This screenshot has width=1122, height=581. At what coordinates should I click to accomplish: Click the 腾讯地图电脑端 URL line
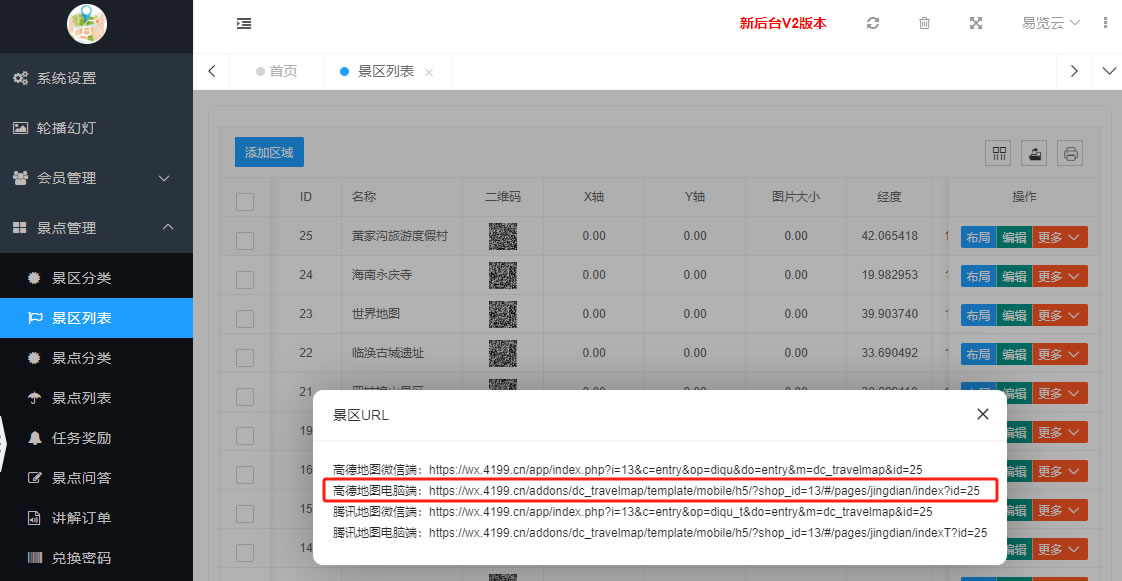tap(660, 532)
